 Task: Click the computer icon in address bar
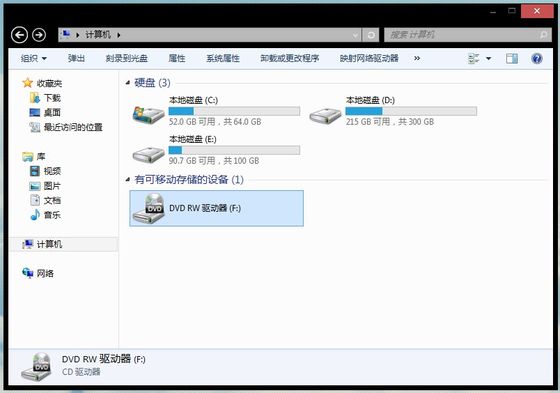[x=65, y=35]
